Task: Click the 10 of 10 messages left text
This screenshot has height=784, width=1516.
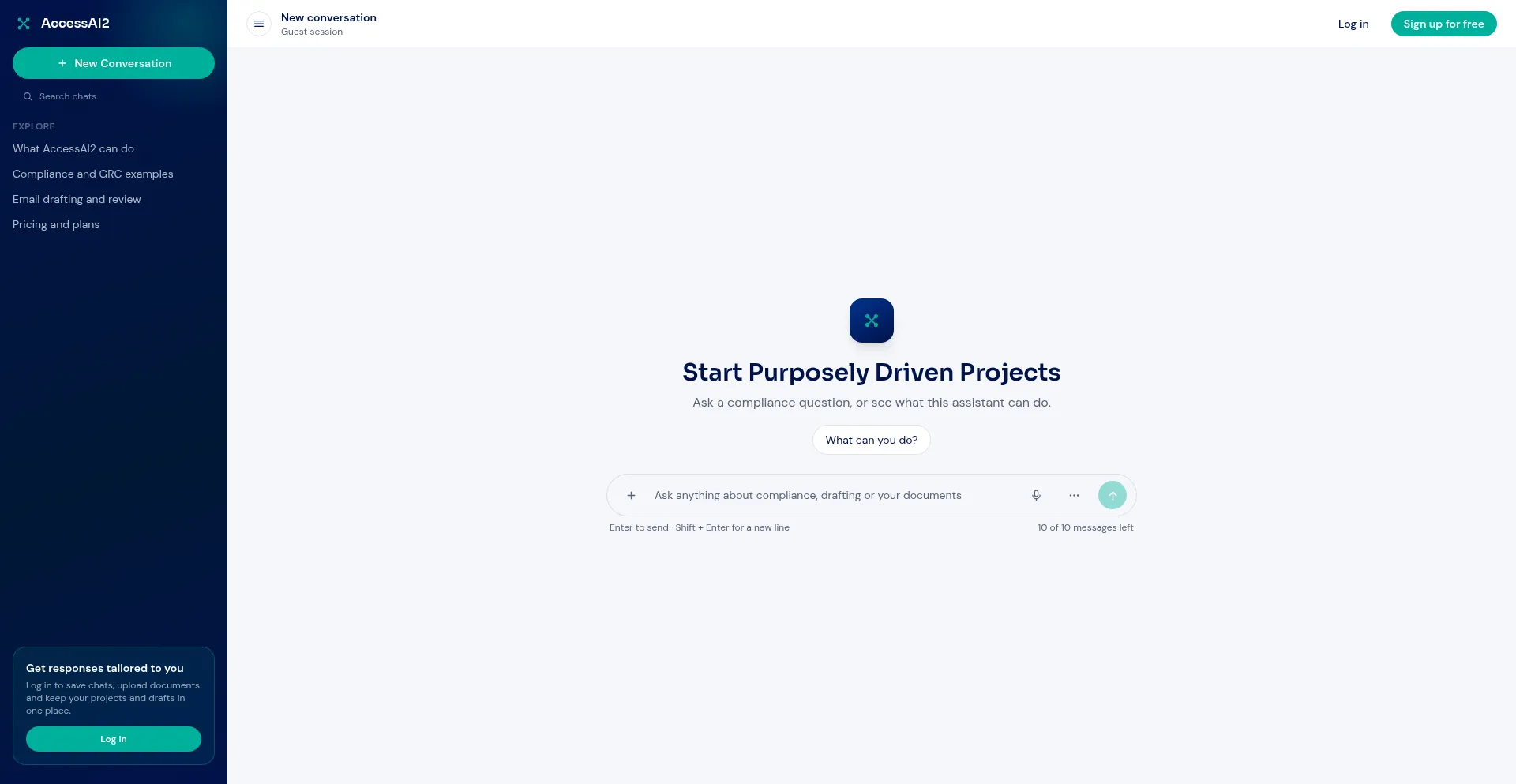Action: pos(1086,527)
